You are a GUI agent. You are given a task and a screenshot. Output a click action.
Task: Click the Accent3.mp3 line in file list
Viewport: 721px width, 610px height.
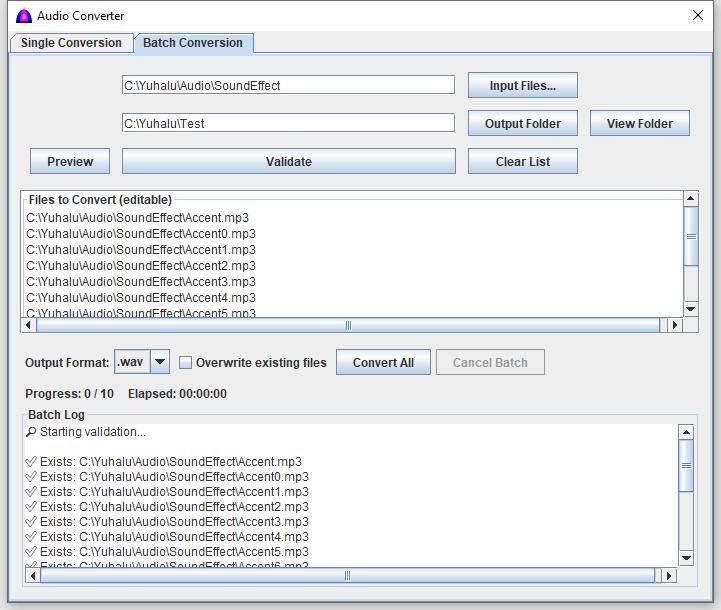click(x=141, y=281)
